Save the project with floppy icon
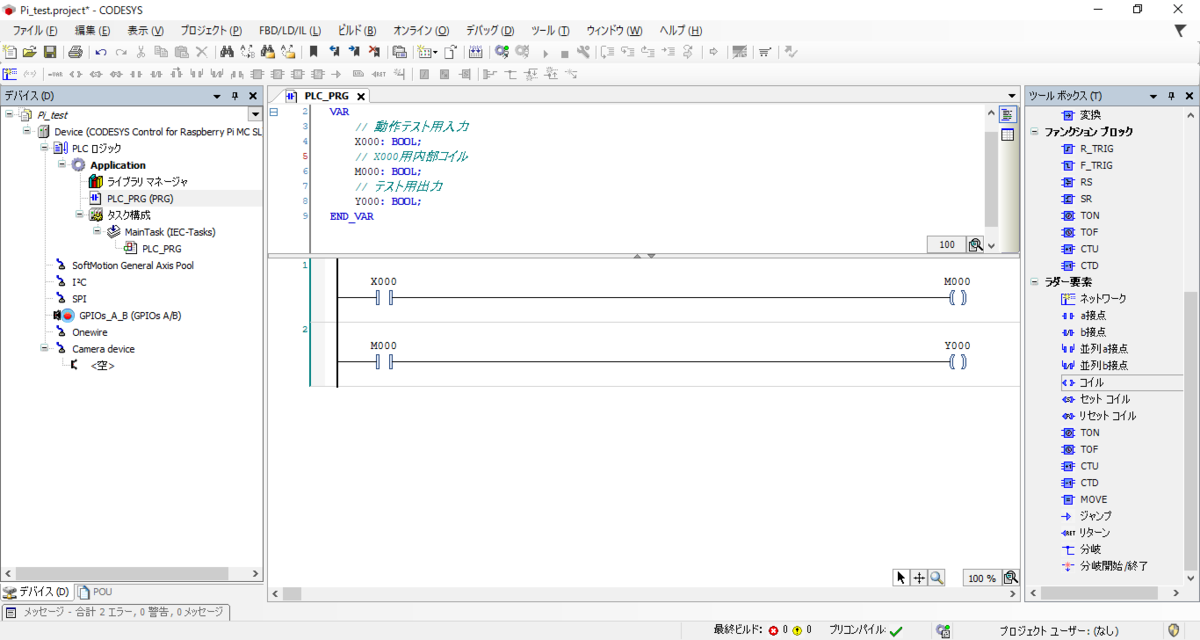 click(49, 52)
